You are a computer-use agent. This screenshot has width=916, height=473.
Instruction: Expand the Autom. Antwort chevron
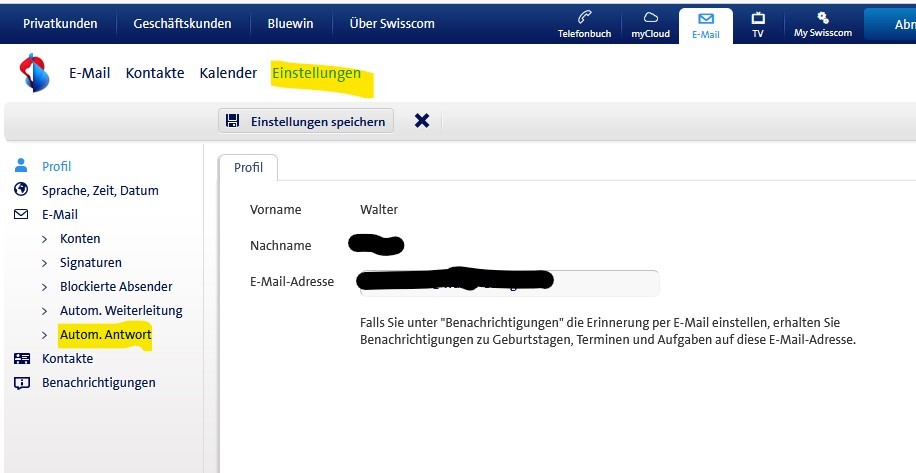coord(44,335)
